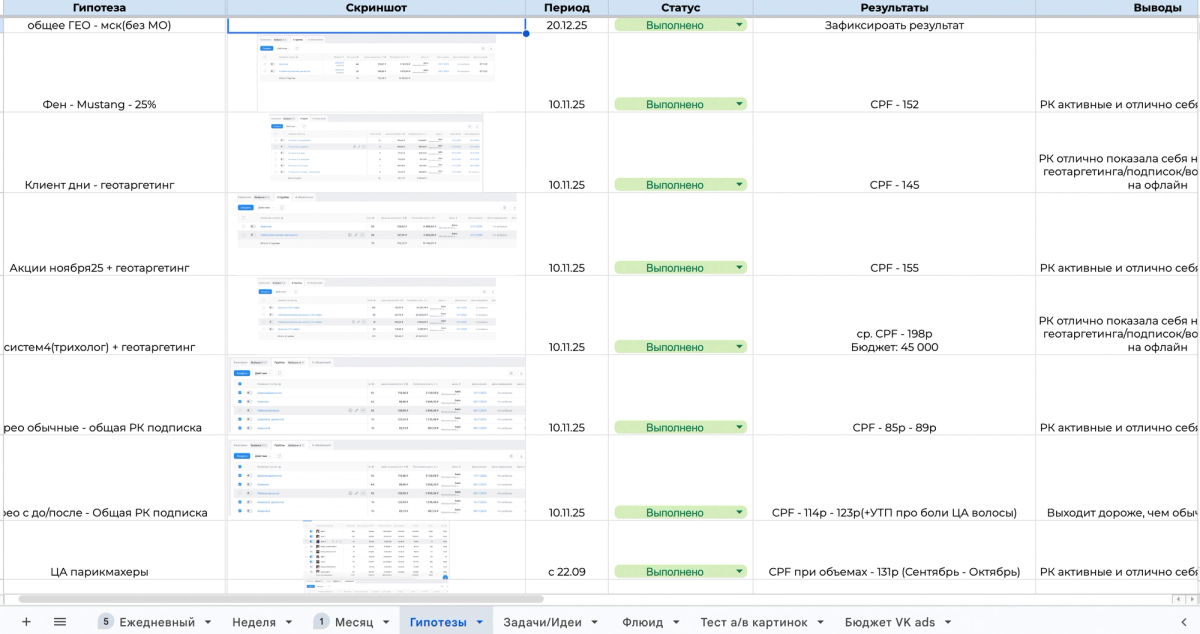Open the Флюид tab menu arrow
This screenshot has height=634, width=1200.
click(x=677, y=622)
